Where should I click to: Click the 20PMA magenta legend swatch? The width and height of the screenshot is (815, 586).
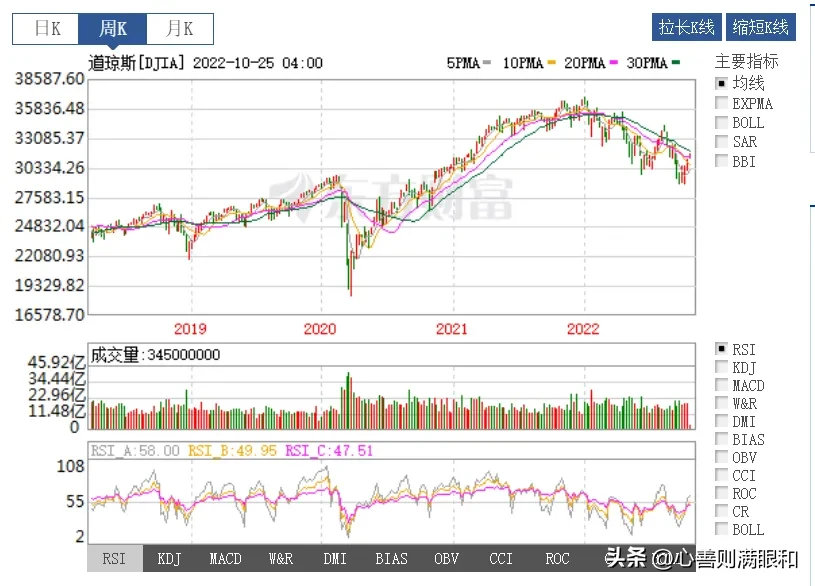pos(614,63)
